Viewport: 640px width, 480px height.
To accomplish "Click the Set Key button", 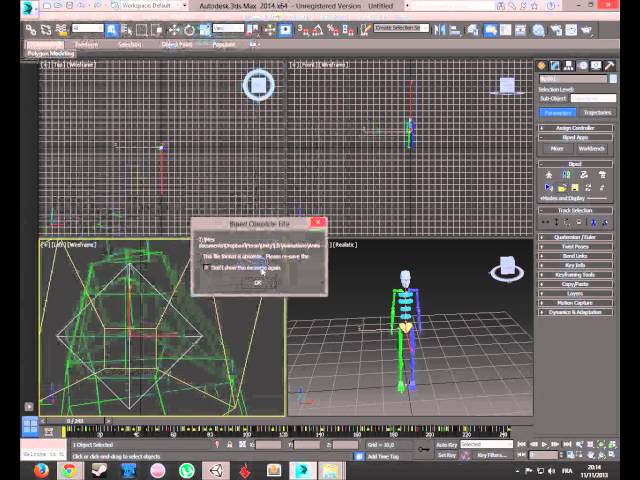I will [x=447, y=455].
